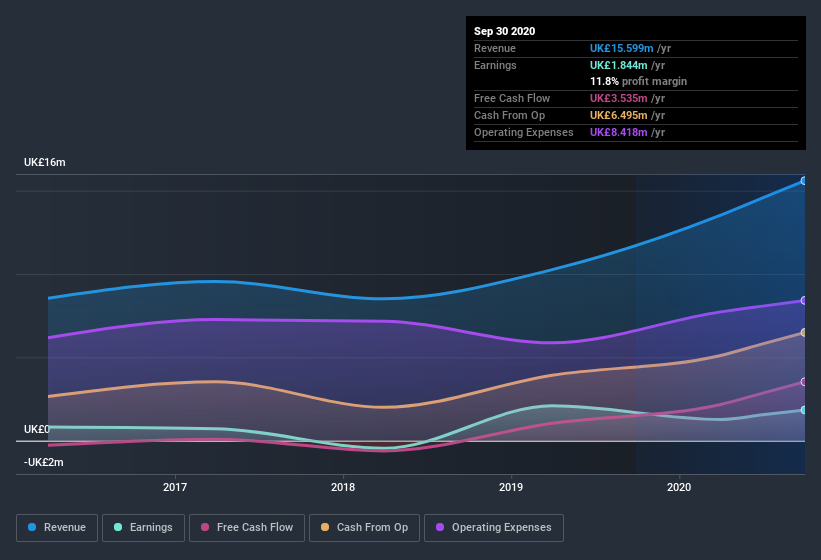Click the -UK£2m y-axis label

click(x=43, y=462)
